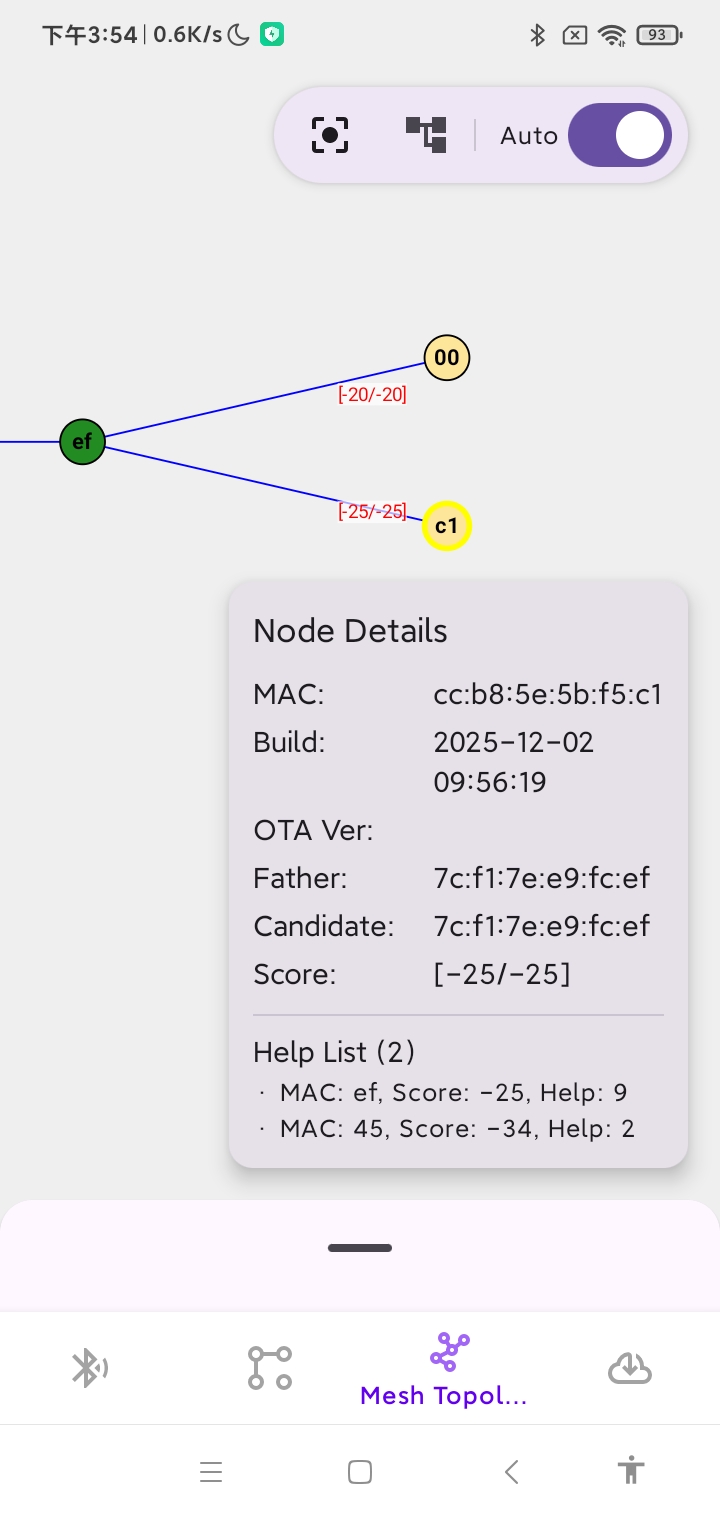Select the highlighted c1 node
The height and width of the screenshot is (1520, 720).
446,526
